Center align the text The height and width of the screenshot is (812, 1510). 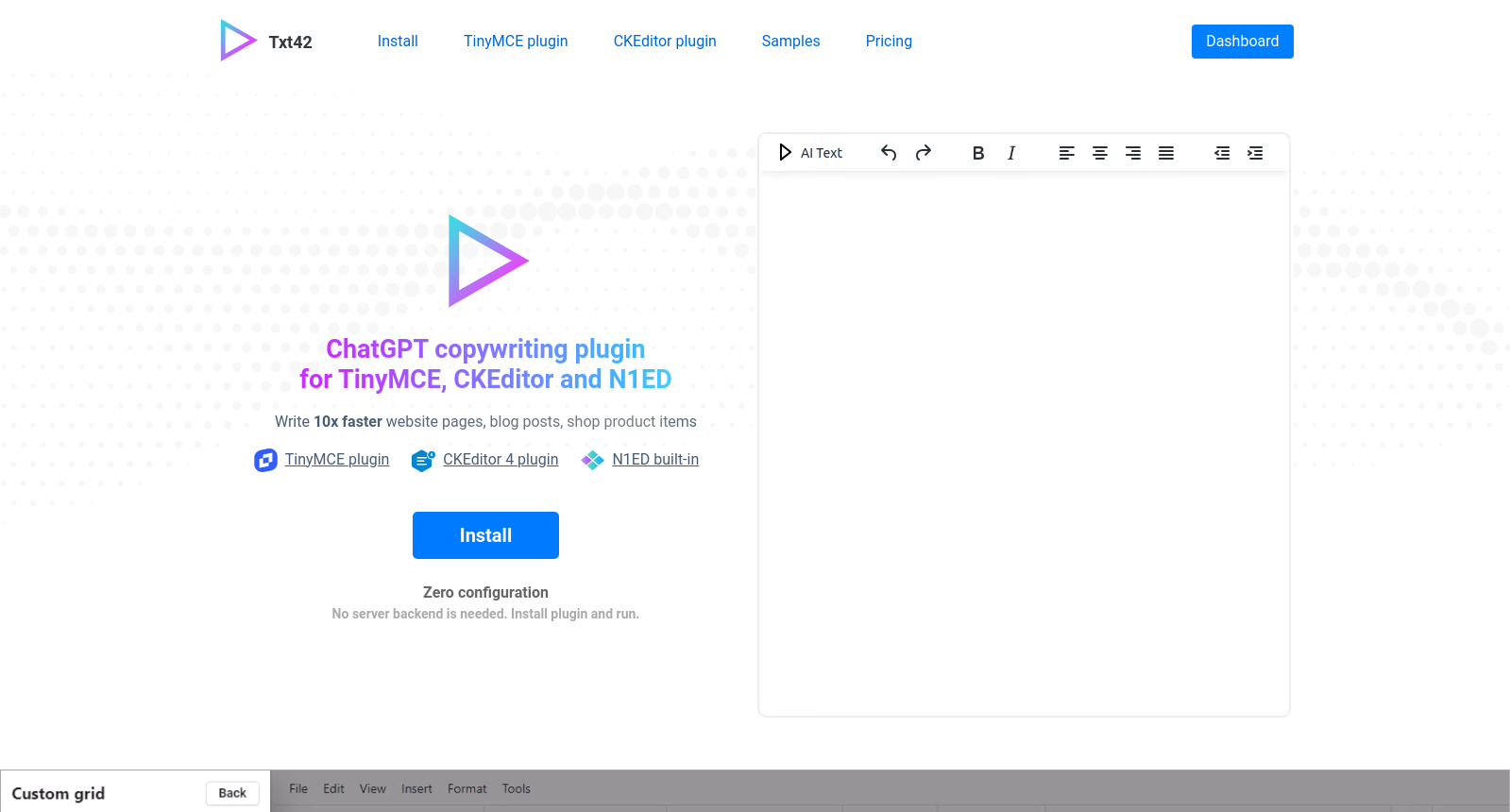pos(1100,153)
